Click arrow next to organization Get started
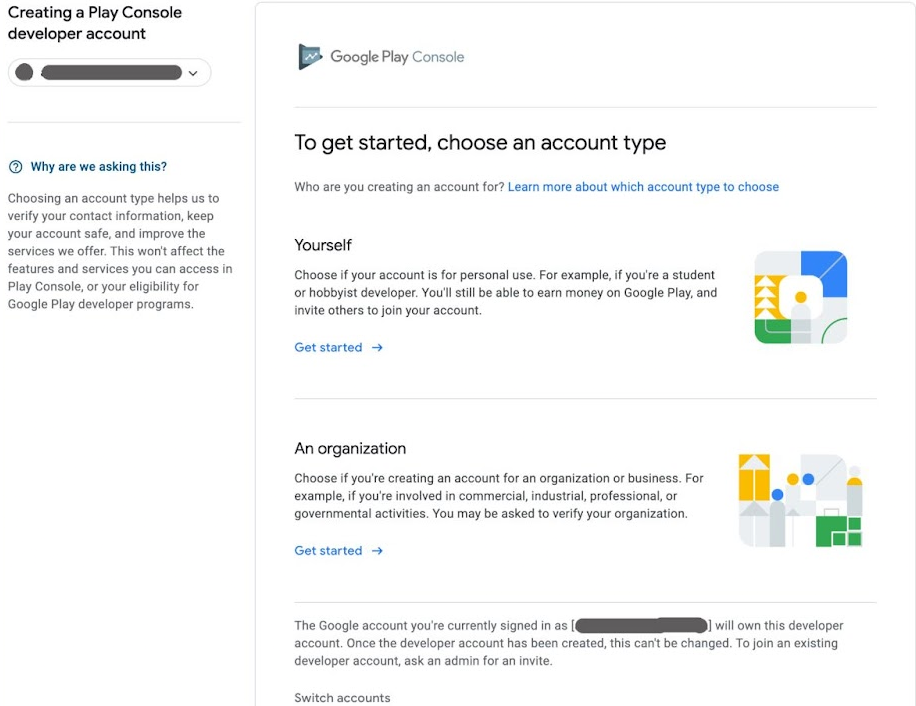The width and height of the screenshot is (916, 706). point(377,551)
